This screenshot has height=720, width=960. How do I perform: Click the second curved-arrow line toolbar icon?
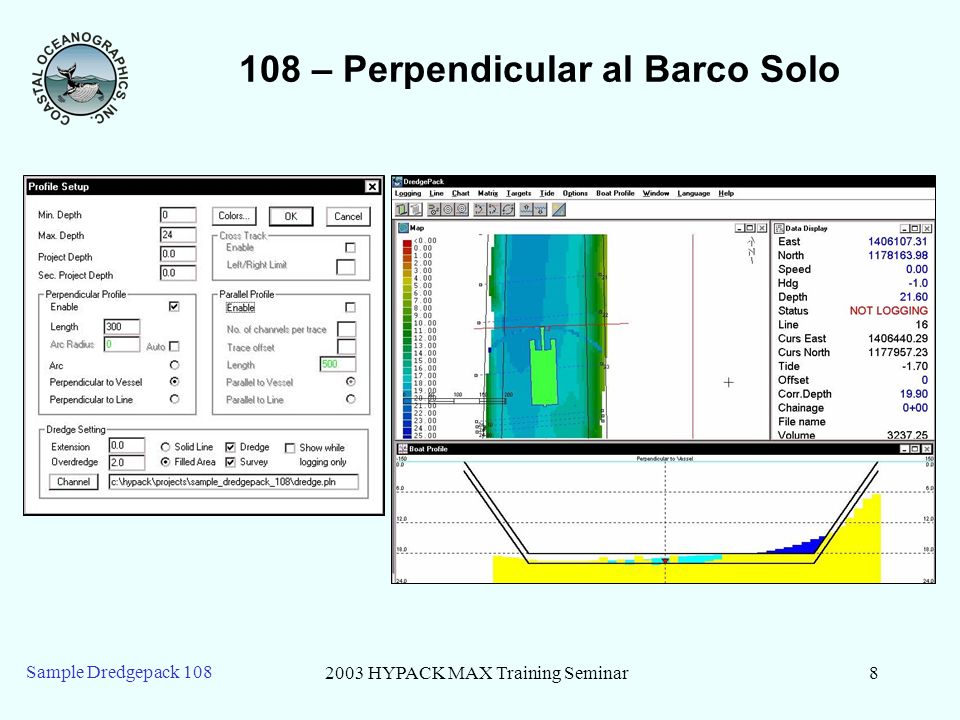point(494,209)
